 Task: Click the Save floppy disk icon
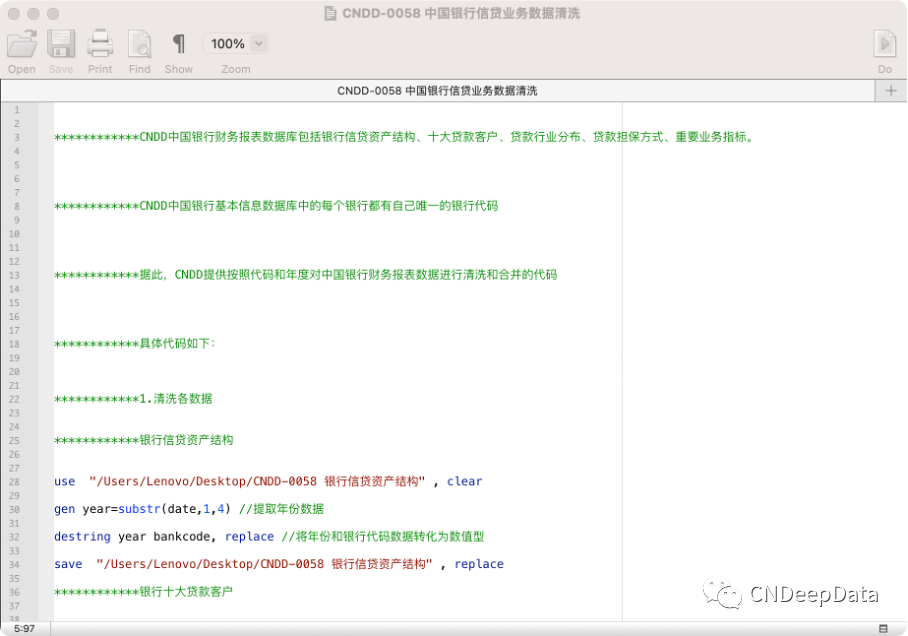pyautogui.click(x=61, y=44)
